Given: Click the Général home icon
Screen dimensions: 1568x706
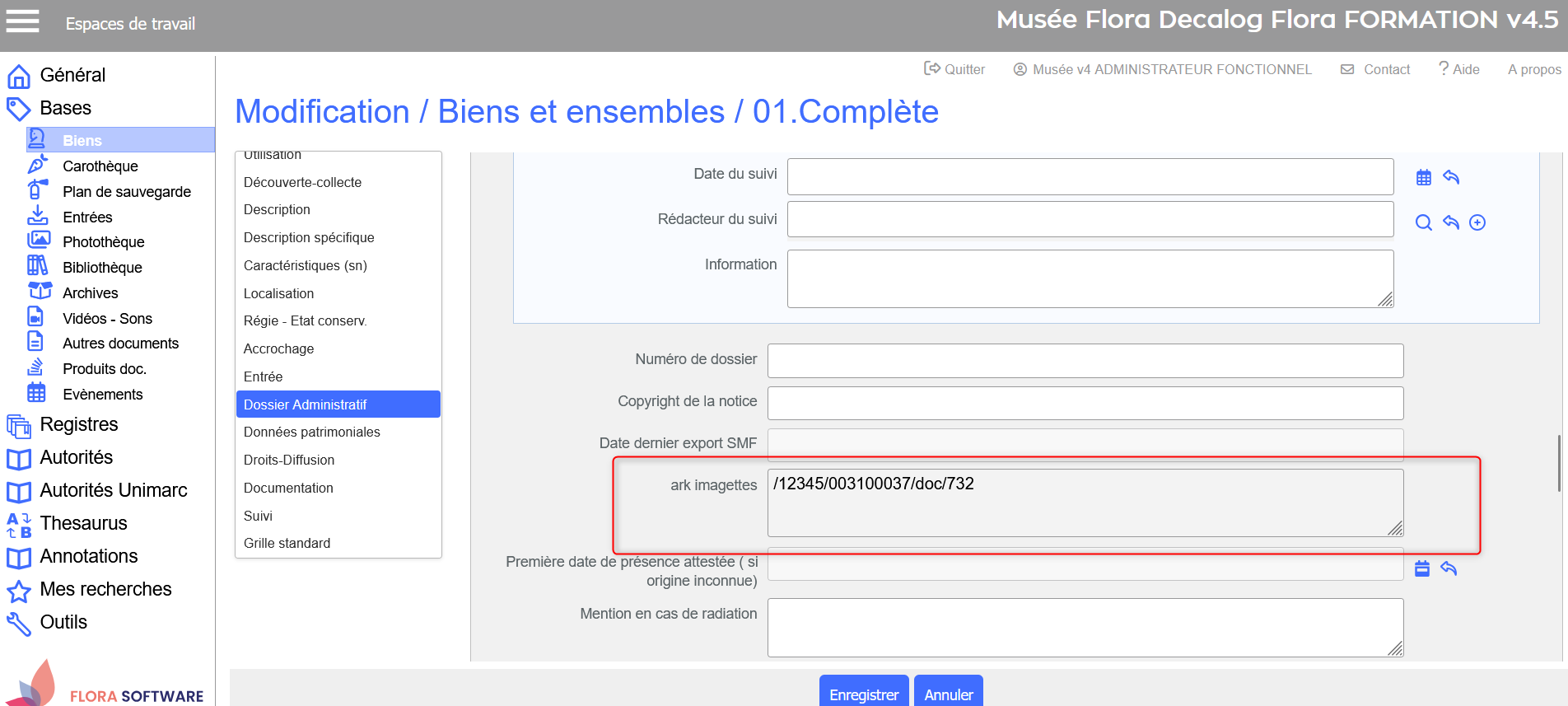Looking at the screenshot, I should click(x=19, y=76).
